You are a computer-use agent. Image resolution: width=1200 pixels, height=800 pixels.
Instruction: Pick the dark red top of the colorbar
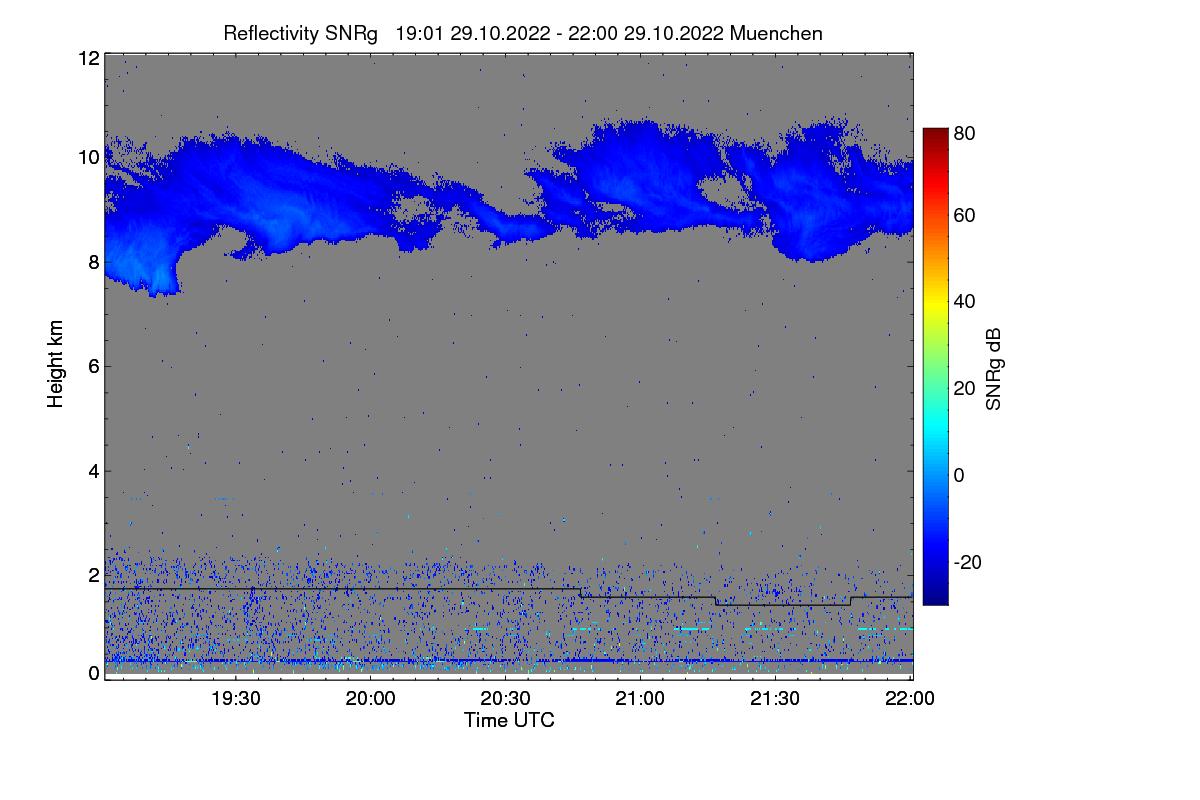pos(934,134)
